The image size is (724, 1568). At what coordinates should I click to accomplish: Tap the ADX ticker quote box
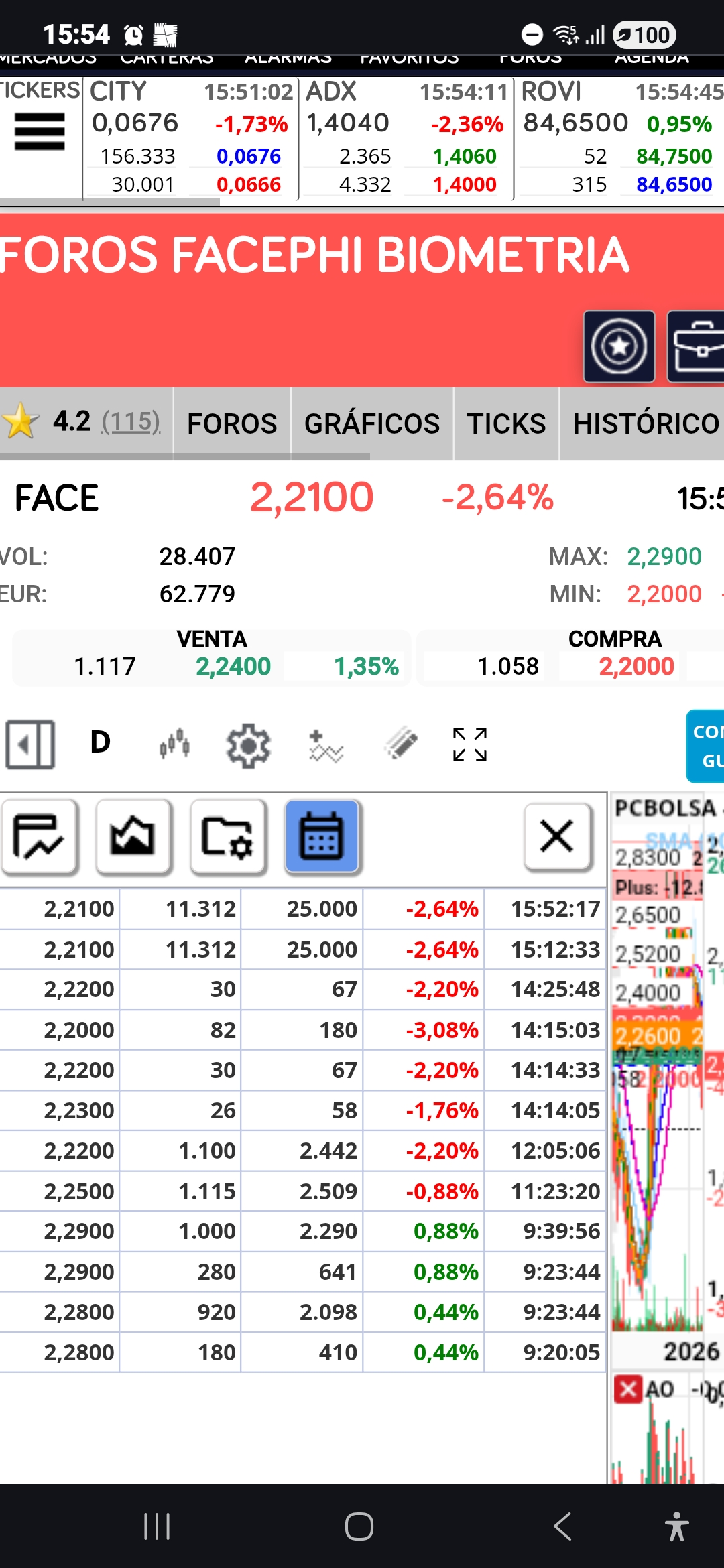tap(405, 138)
